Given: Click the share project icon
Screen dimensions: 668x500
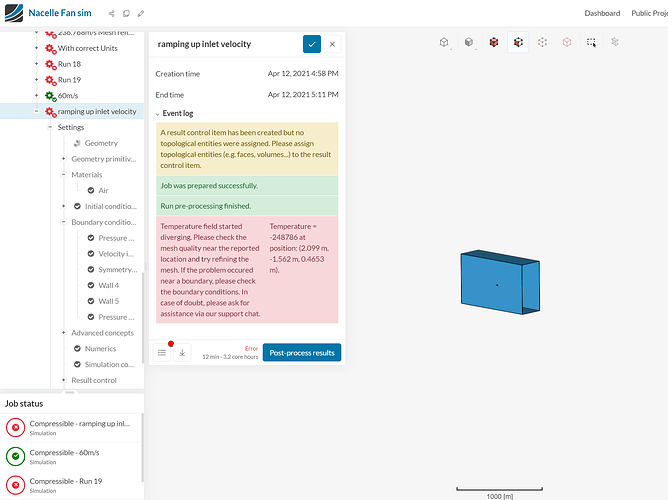Looking at the screenshot, I should (x=112, y=14).
